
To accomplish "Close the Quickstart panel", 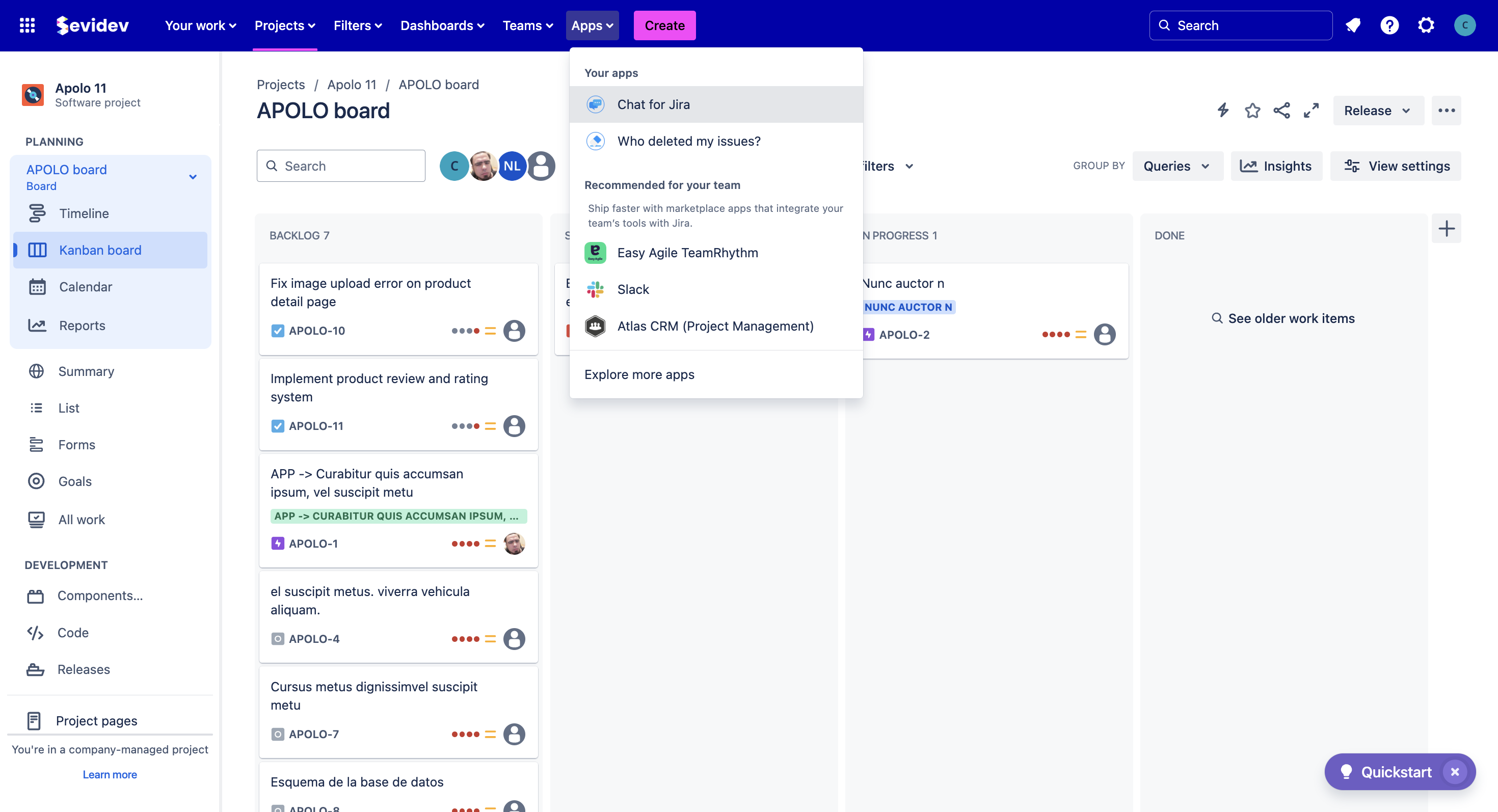I will coord(1454,771).
